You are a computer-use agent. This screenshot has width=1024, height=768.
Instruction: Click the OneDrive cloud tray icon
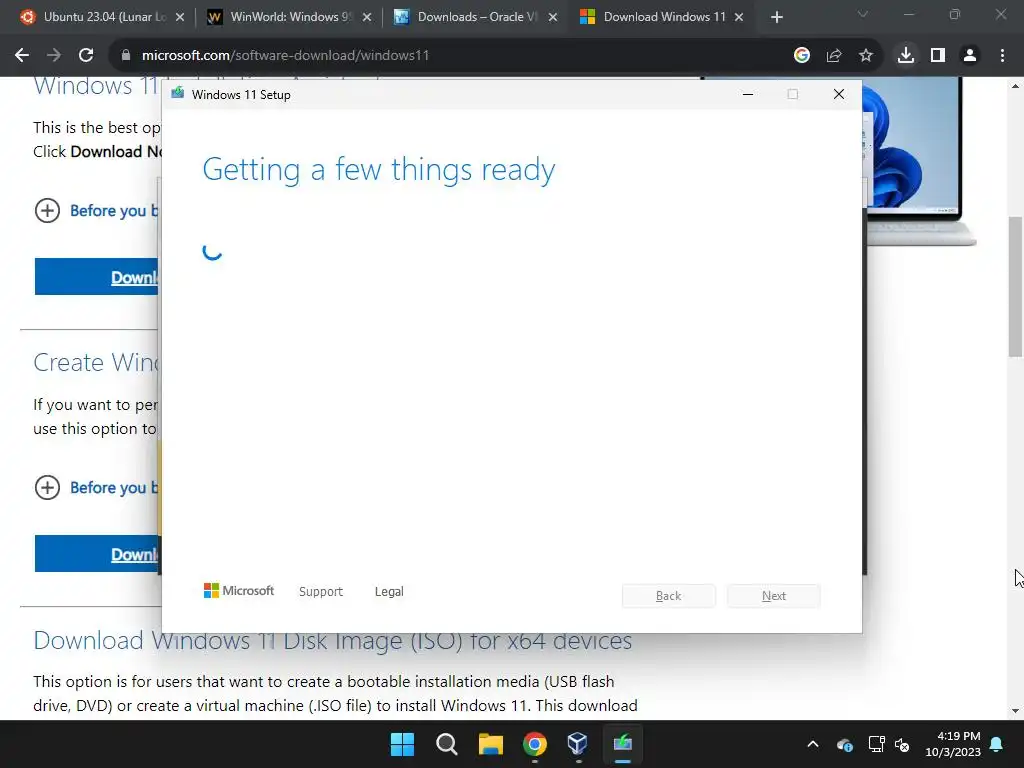pos(844,744)
